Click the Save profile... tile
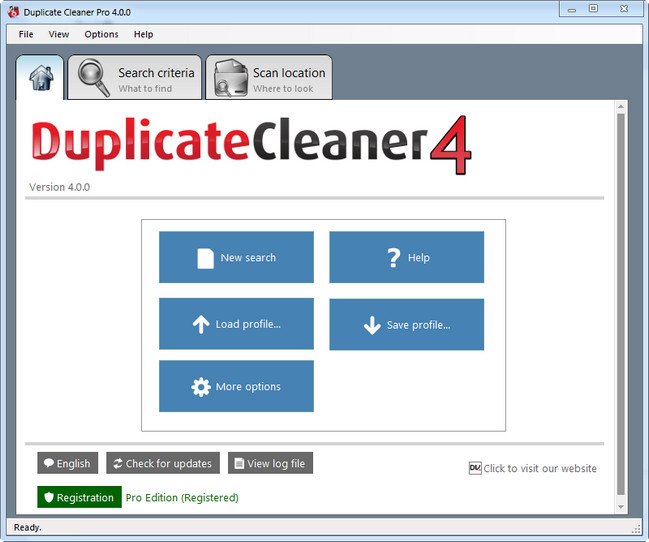This screenshot has height=542, width=649. [x=406, y=325]
